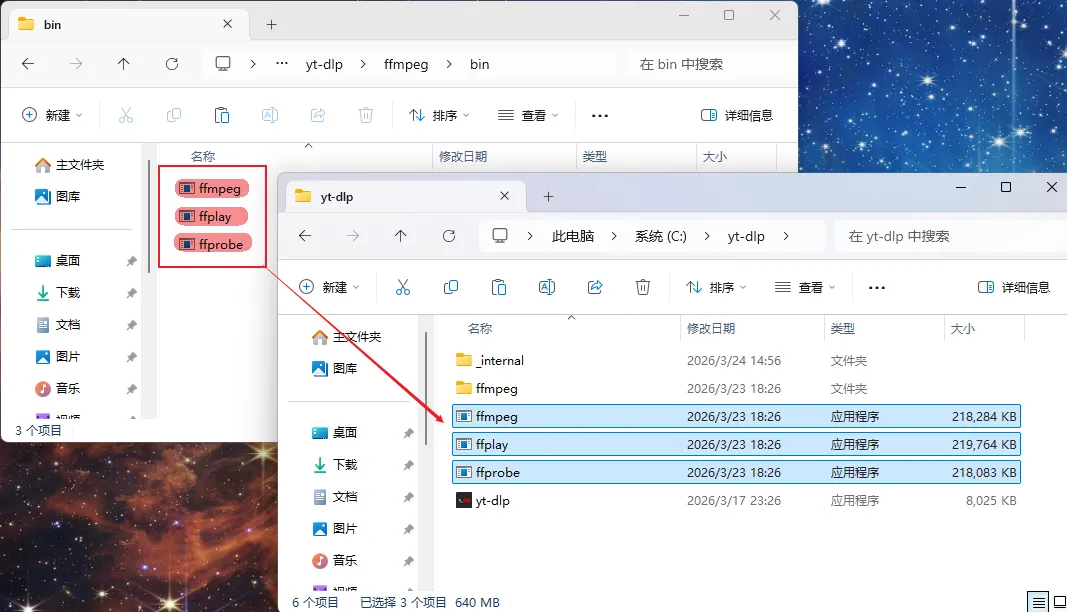Expand hidden path (…) in bin address bar
1067x612 pixels.
point(282,64)
